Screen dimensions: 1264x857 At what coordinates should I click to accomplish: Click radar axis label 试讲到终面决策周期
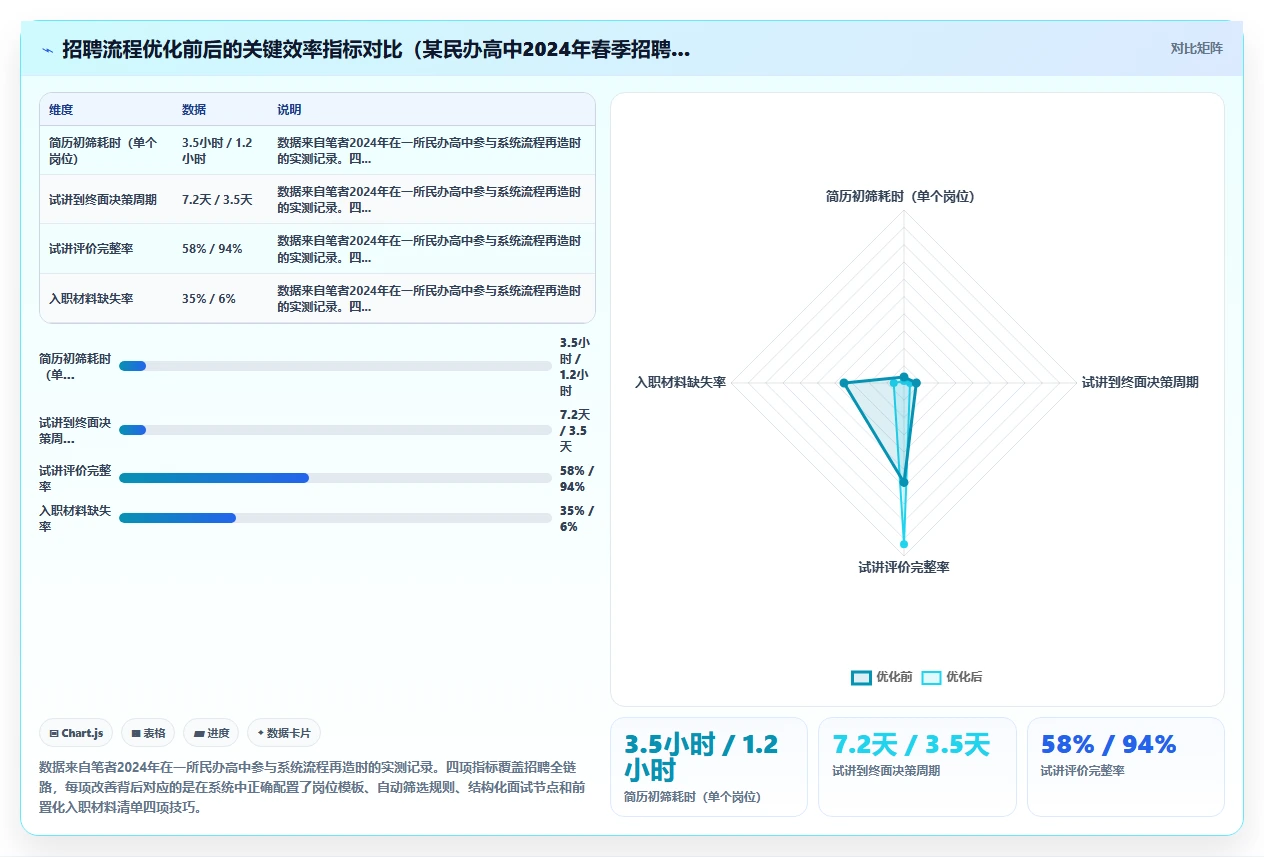[x=1140, y=382]
